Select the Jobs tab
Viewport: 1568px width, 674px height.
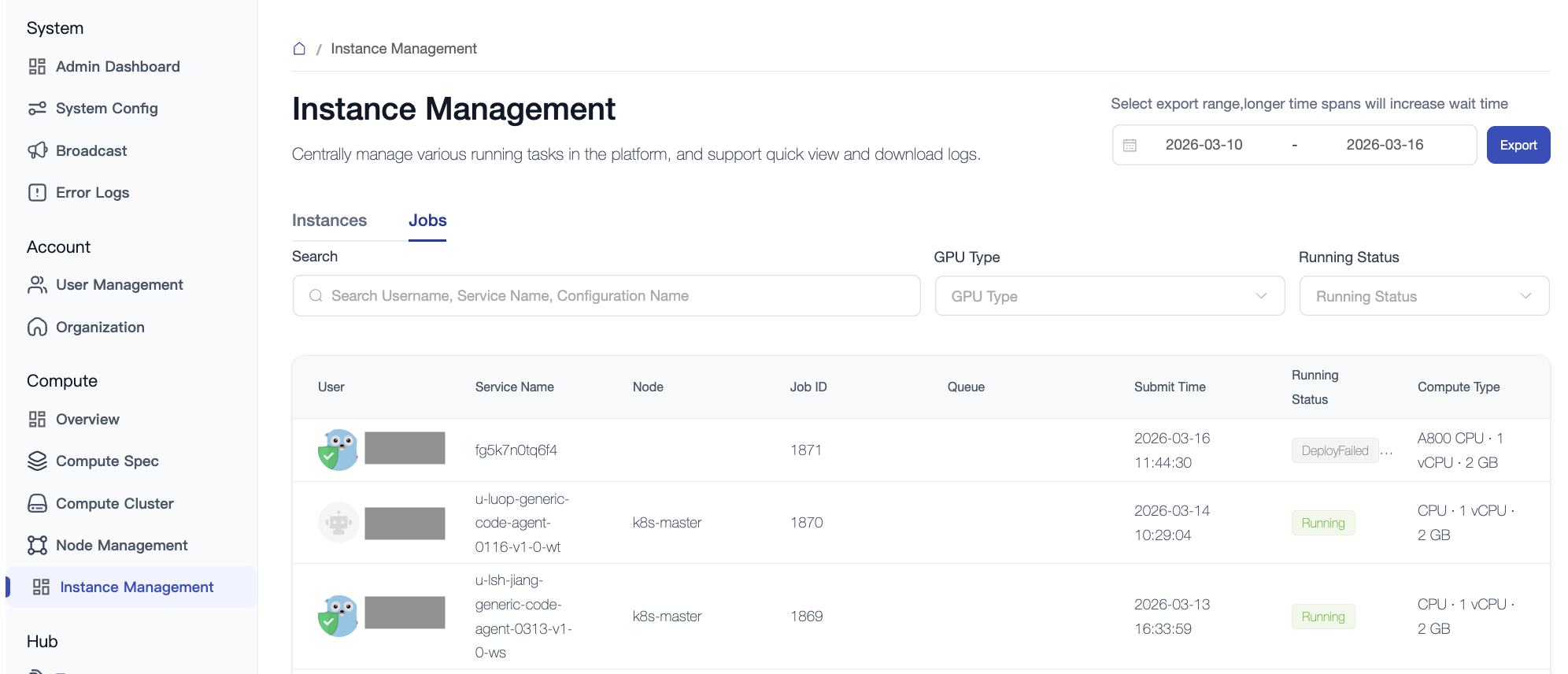tap(427, 220)
